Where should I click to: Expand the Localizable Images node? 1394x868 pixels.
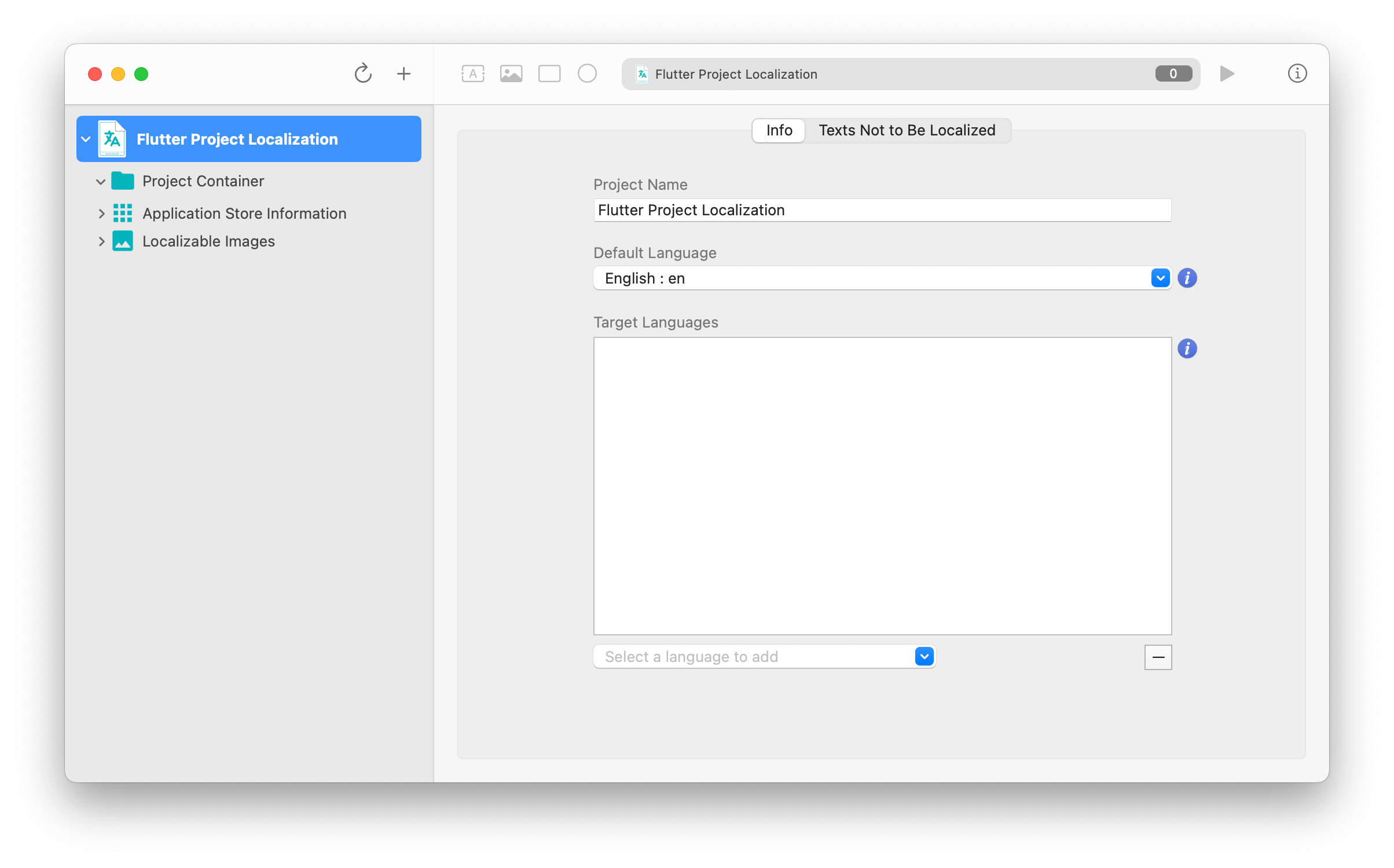tap(101, 241)
